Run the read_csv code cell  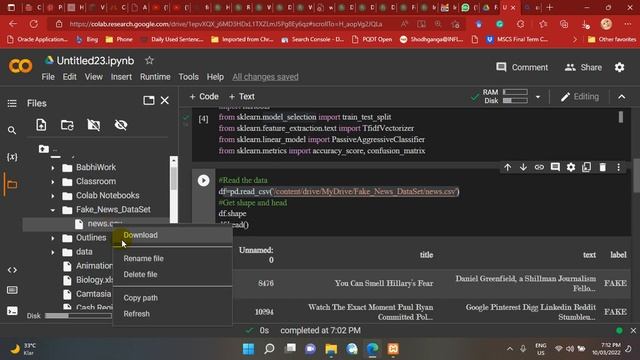(203, 180)
